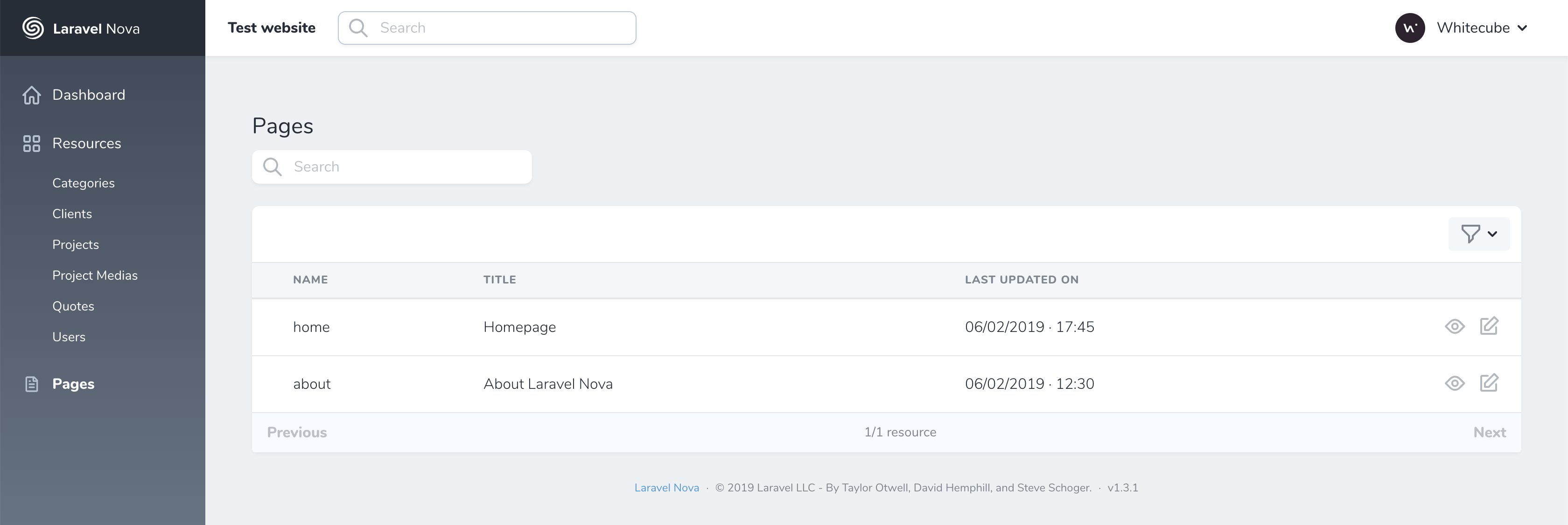Edit the home page via pencil icon
Screen dimensions: 1568x525
pos(1489,326)
